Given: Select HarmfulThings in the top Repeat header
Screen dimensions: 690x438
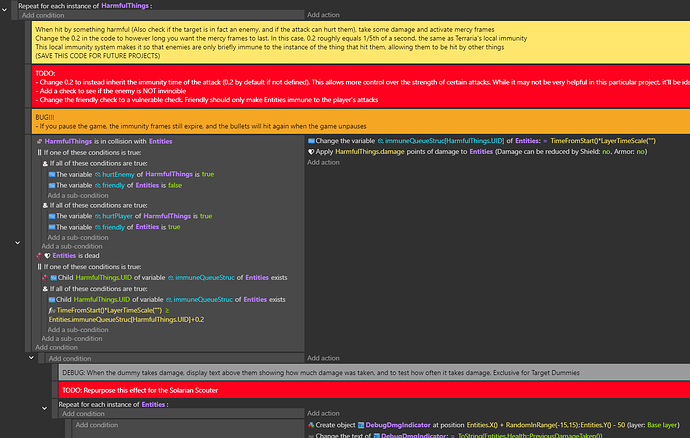Looking at the screenshot, I should [x=125, y=6].
